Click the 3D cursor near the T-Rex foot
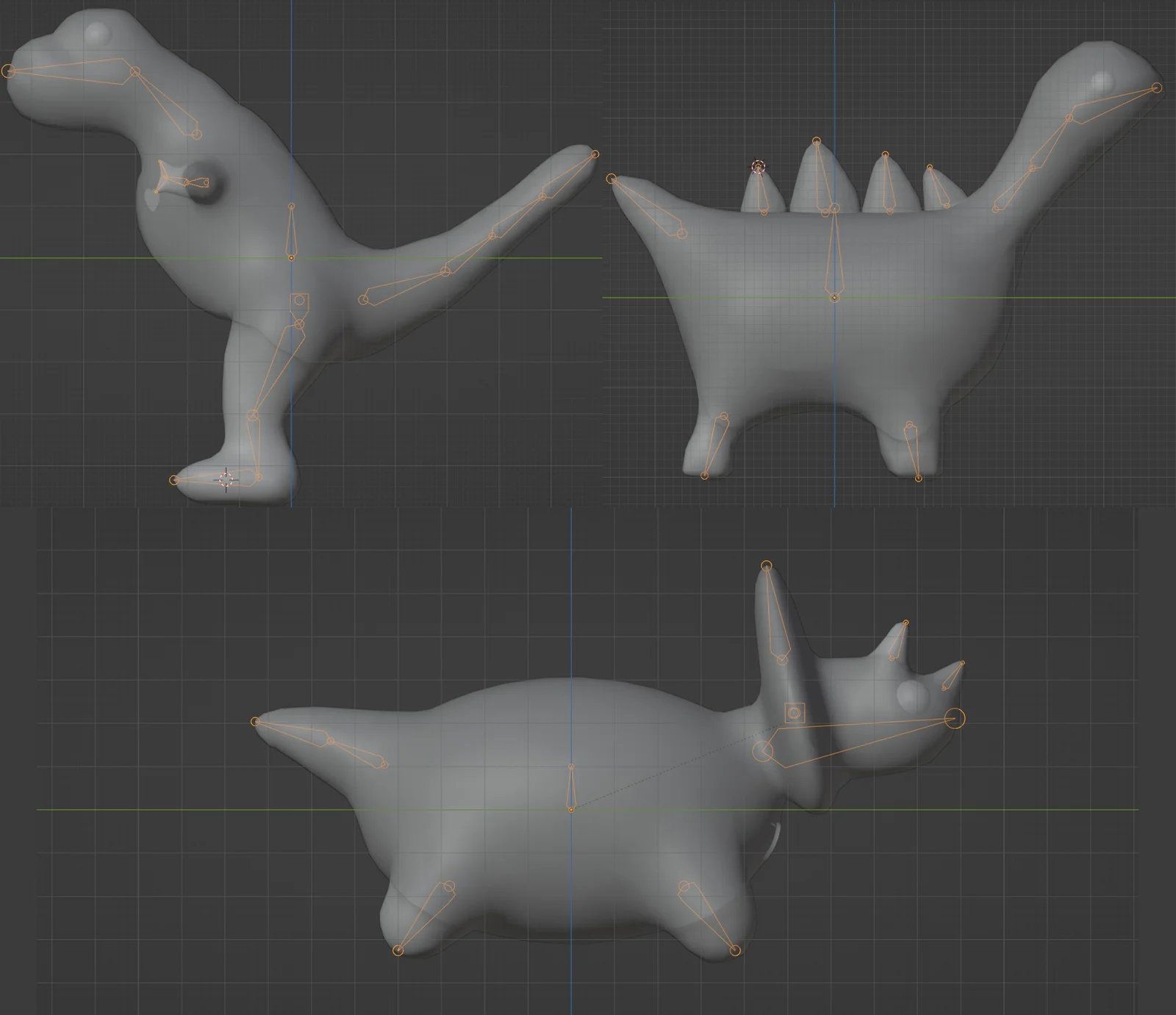 [226, 481]
